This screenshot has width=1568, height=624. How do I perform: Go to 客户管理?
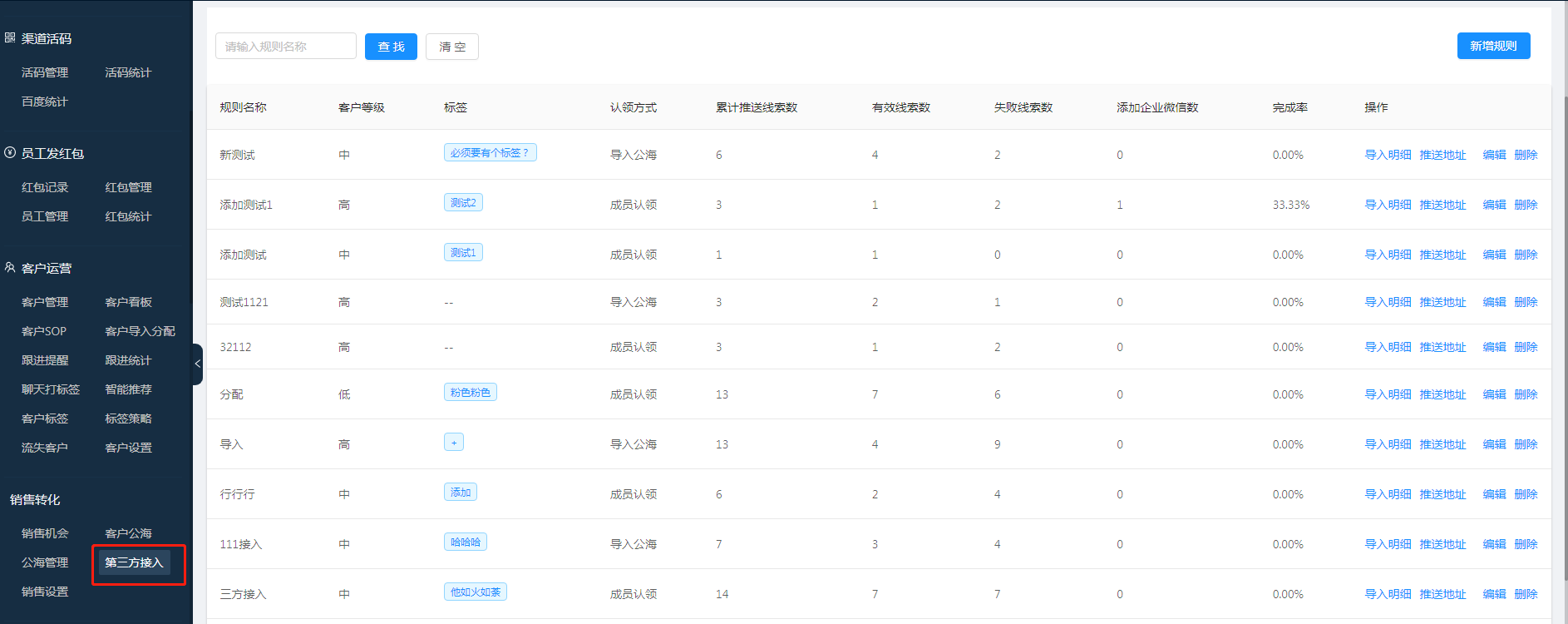[45, 302]
